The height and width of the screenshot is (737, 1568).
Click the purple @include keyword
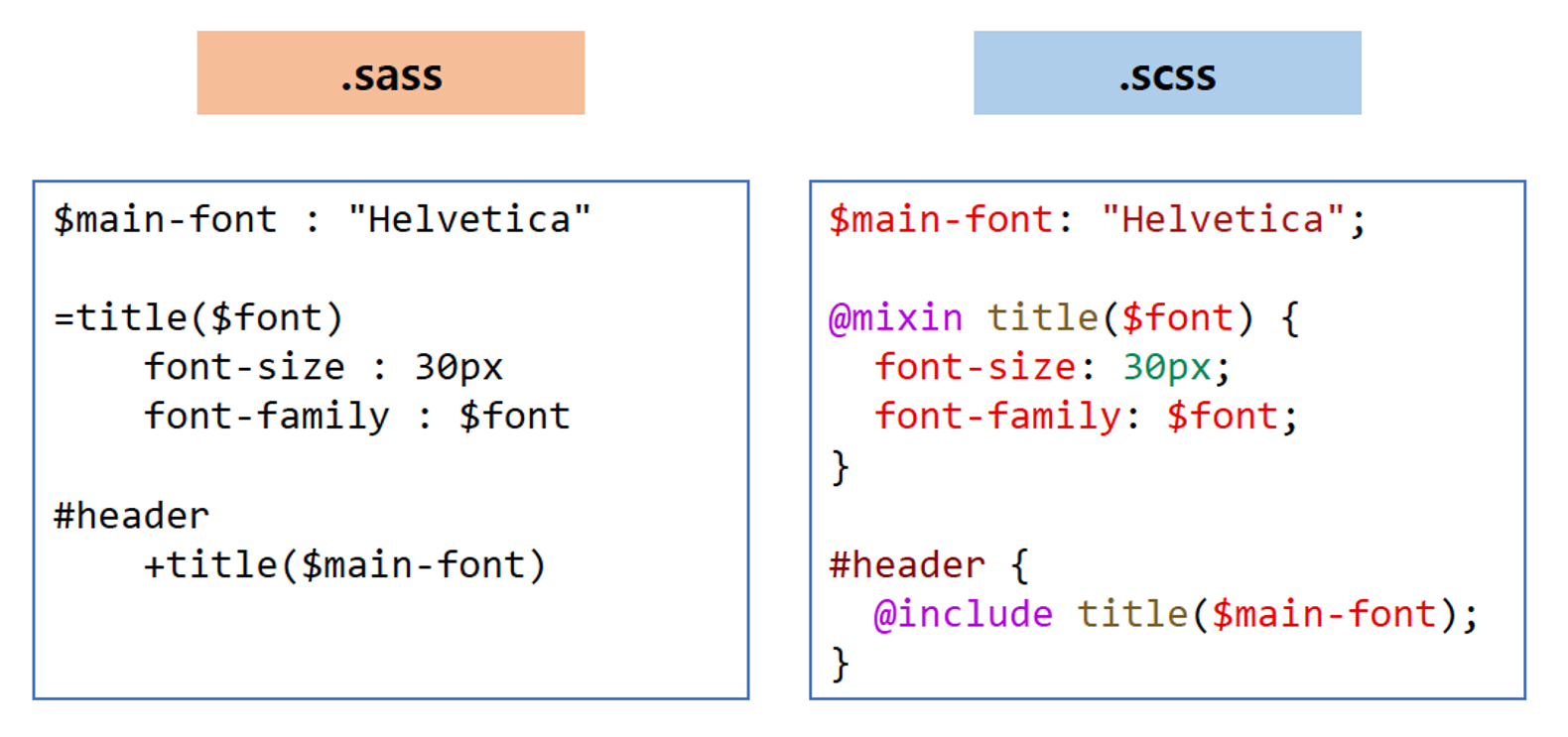(963, 615)
